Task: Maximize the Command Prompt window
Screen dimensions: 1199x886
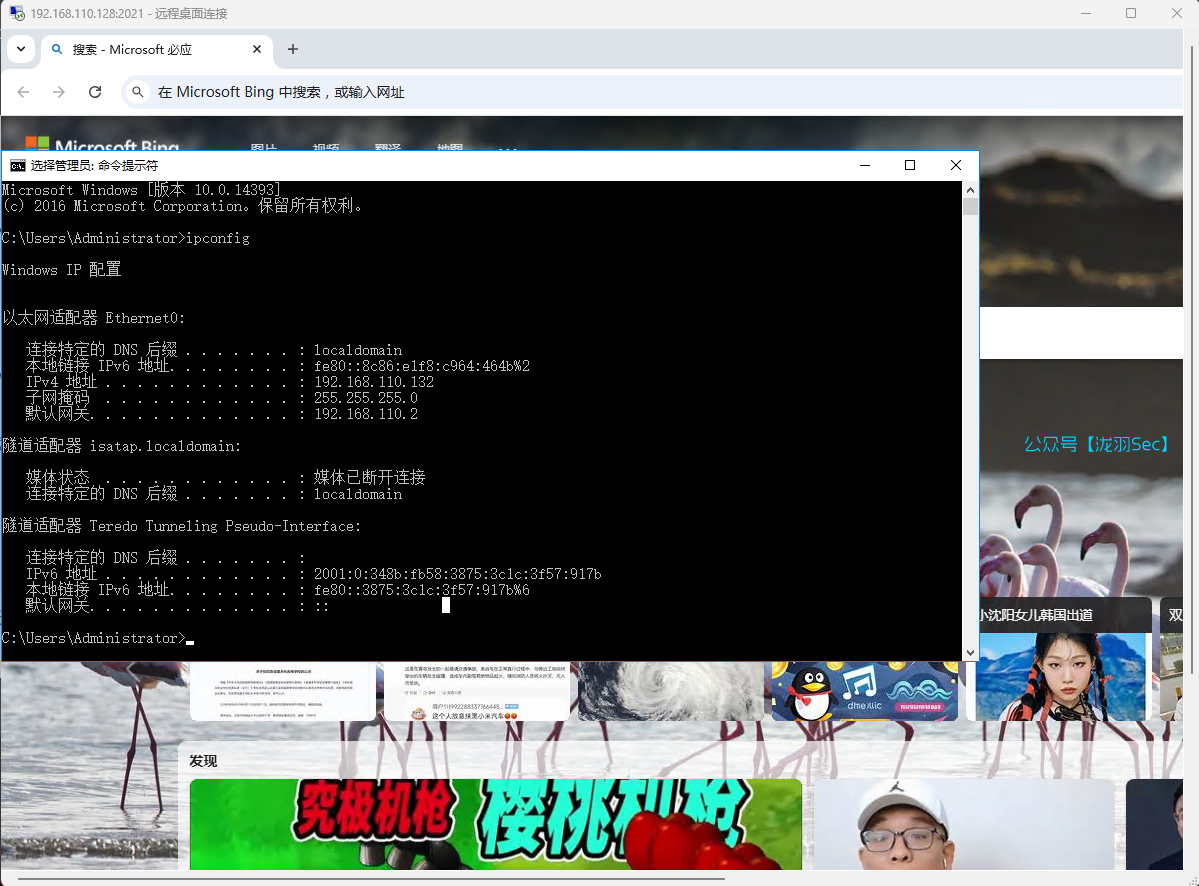Action: [909, 166]
